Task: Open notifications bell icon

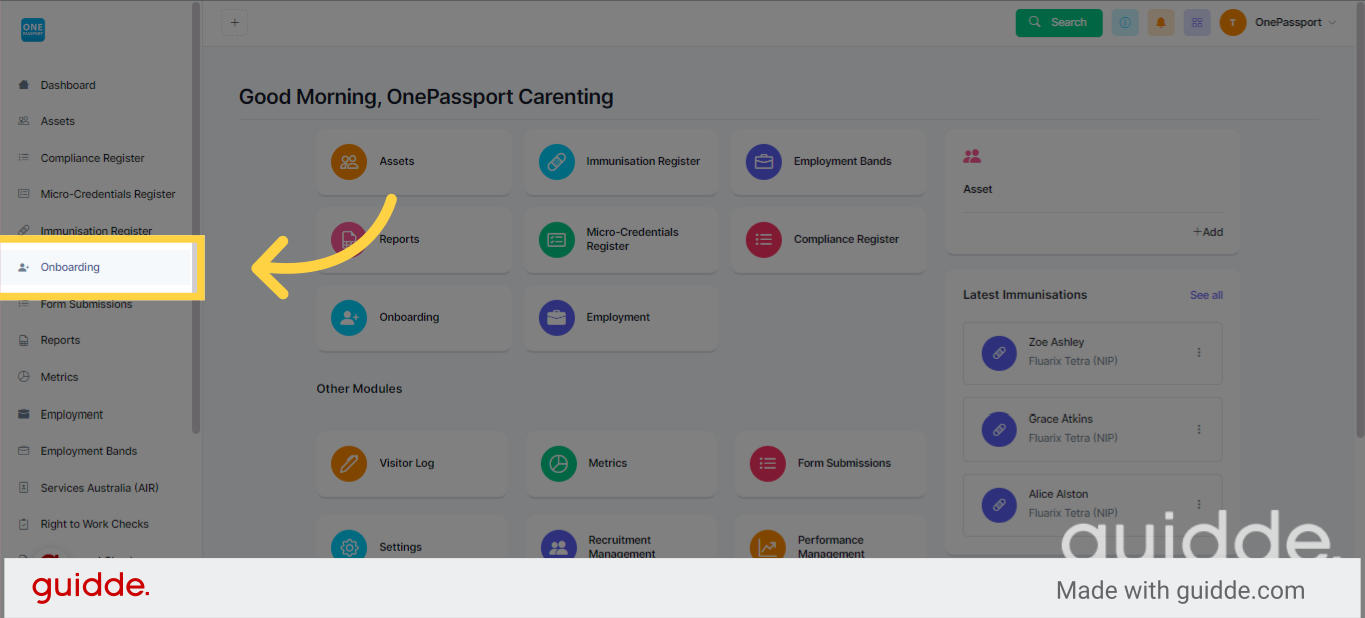Action: coord(1161,22)
